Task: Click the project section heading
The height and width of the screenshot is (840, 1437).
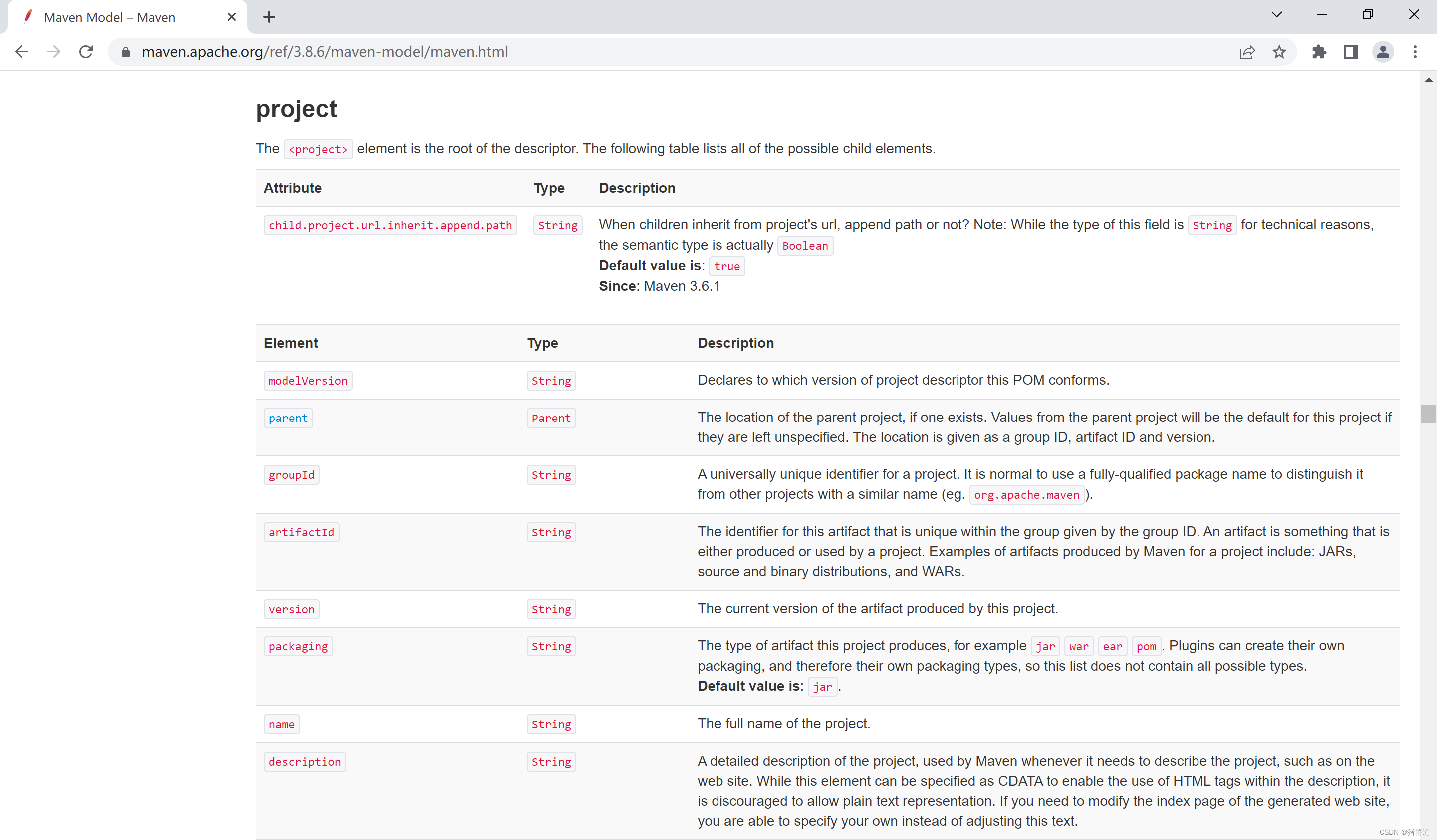Action: click(x=296, y=109)
